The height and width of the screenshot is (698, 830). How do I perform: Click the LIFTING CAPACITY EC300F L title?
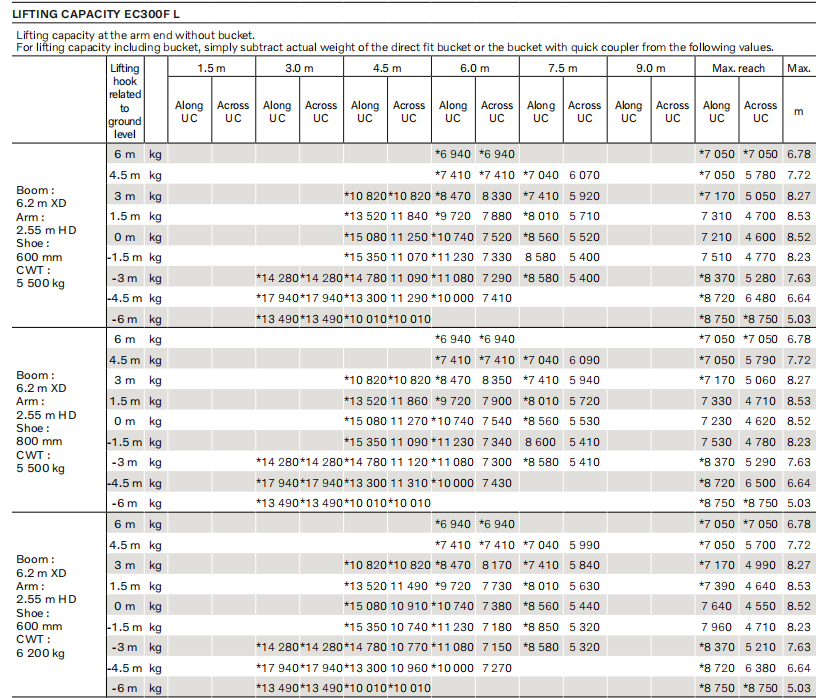point(96,14)
